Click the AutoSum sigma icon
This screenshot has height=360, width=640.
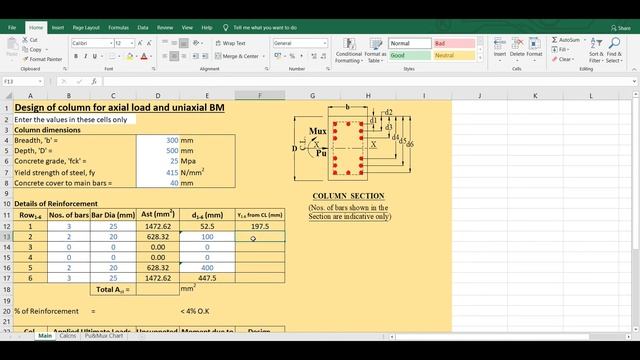tap(554, 40)
